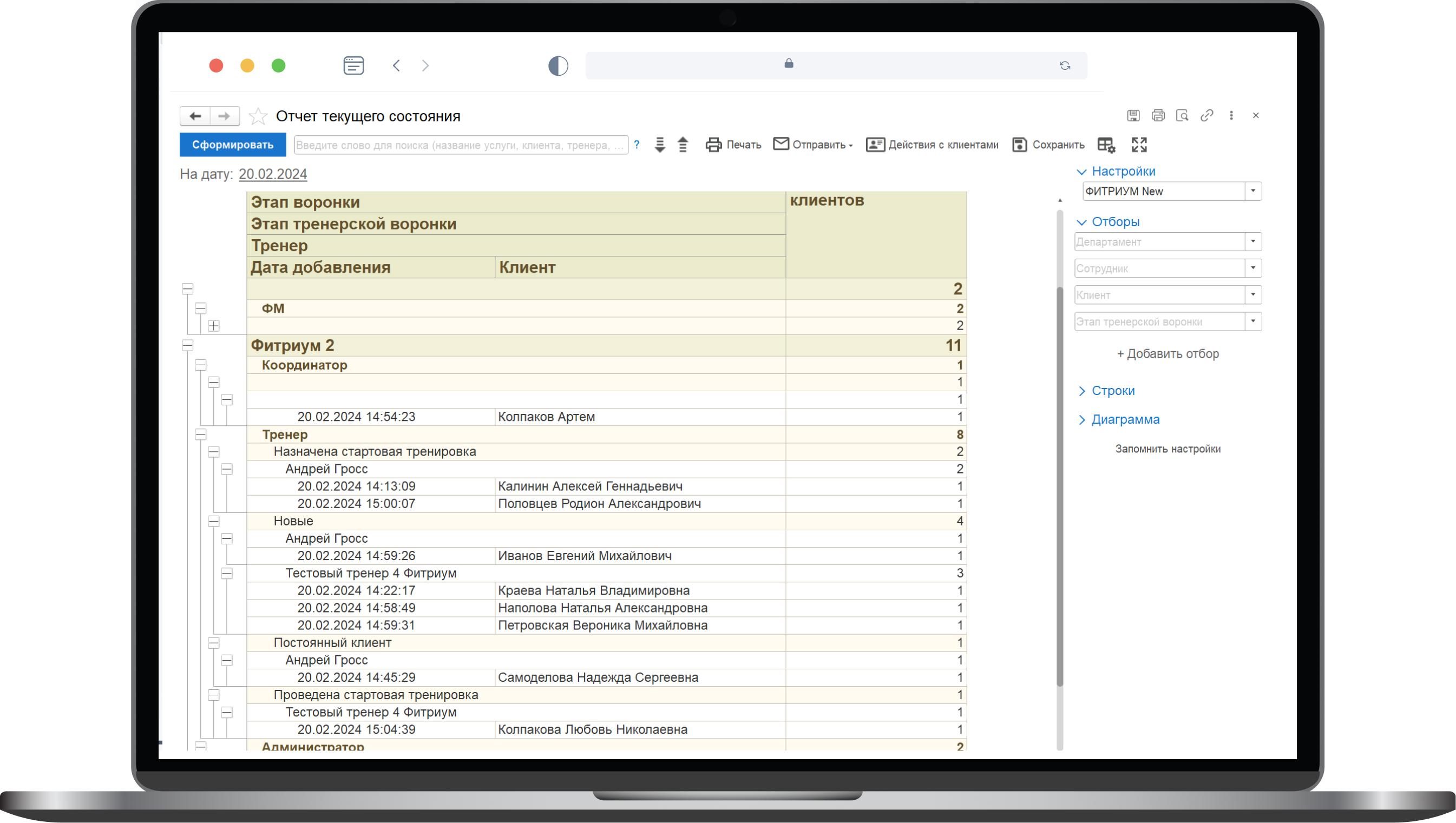
Task: Click into the search word input field
Action: (x=461, y=144)
